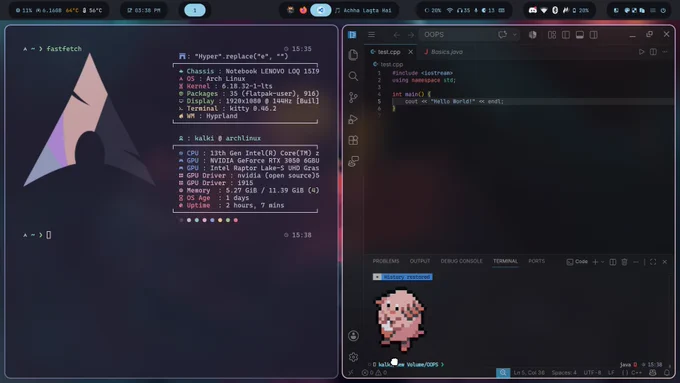Kill the terminal with the trash icon
The height and width of the screenshot is (383, 680).
[x=624, y=262]
